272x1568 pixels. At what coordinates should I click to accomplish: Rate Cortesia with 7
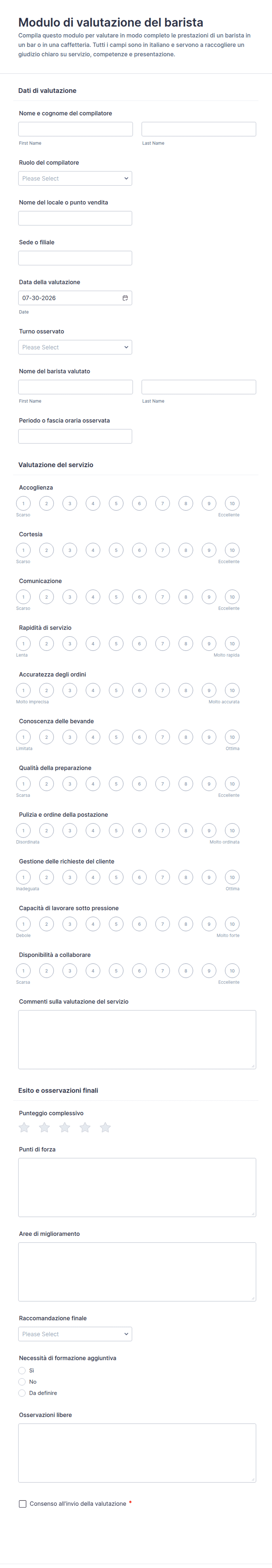pos(162,550)
